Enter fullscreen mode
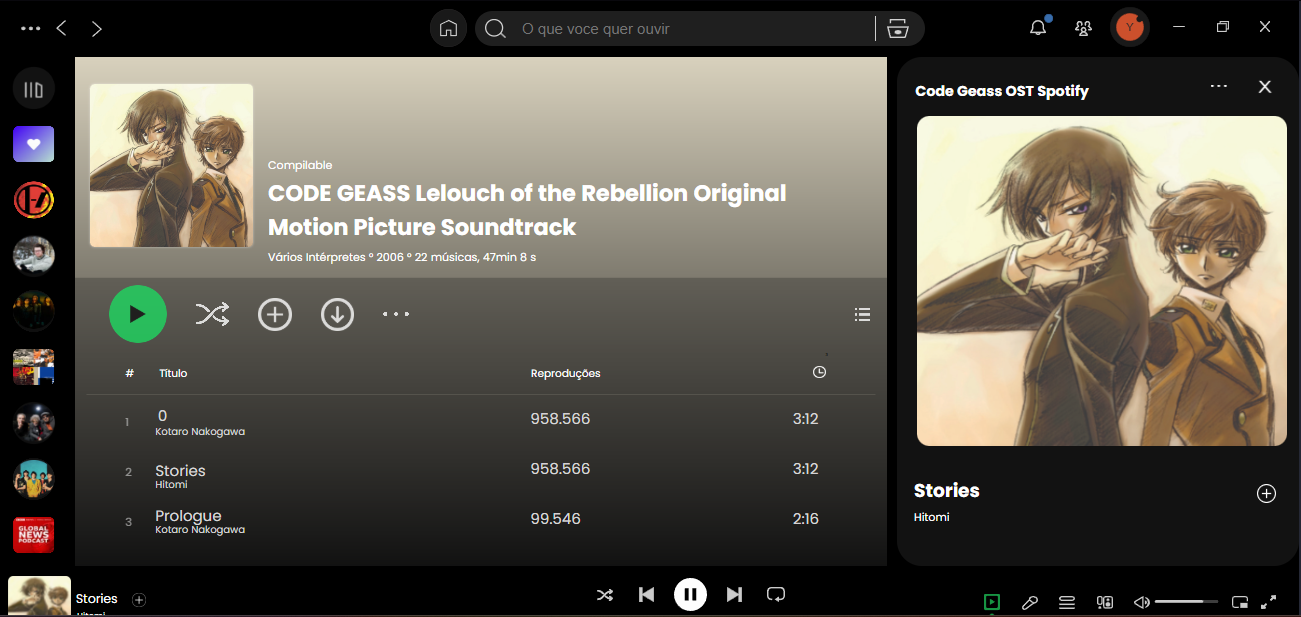The width and height of the screenshot is (1301, 617). 1268,602
